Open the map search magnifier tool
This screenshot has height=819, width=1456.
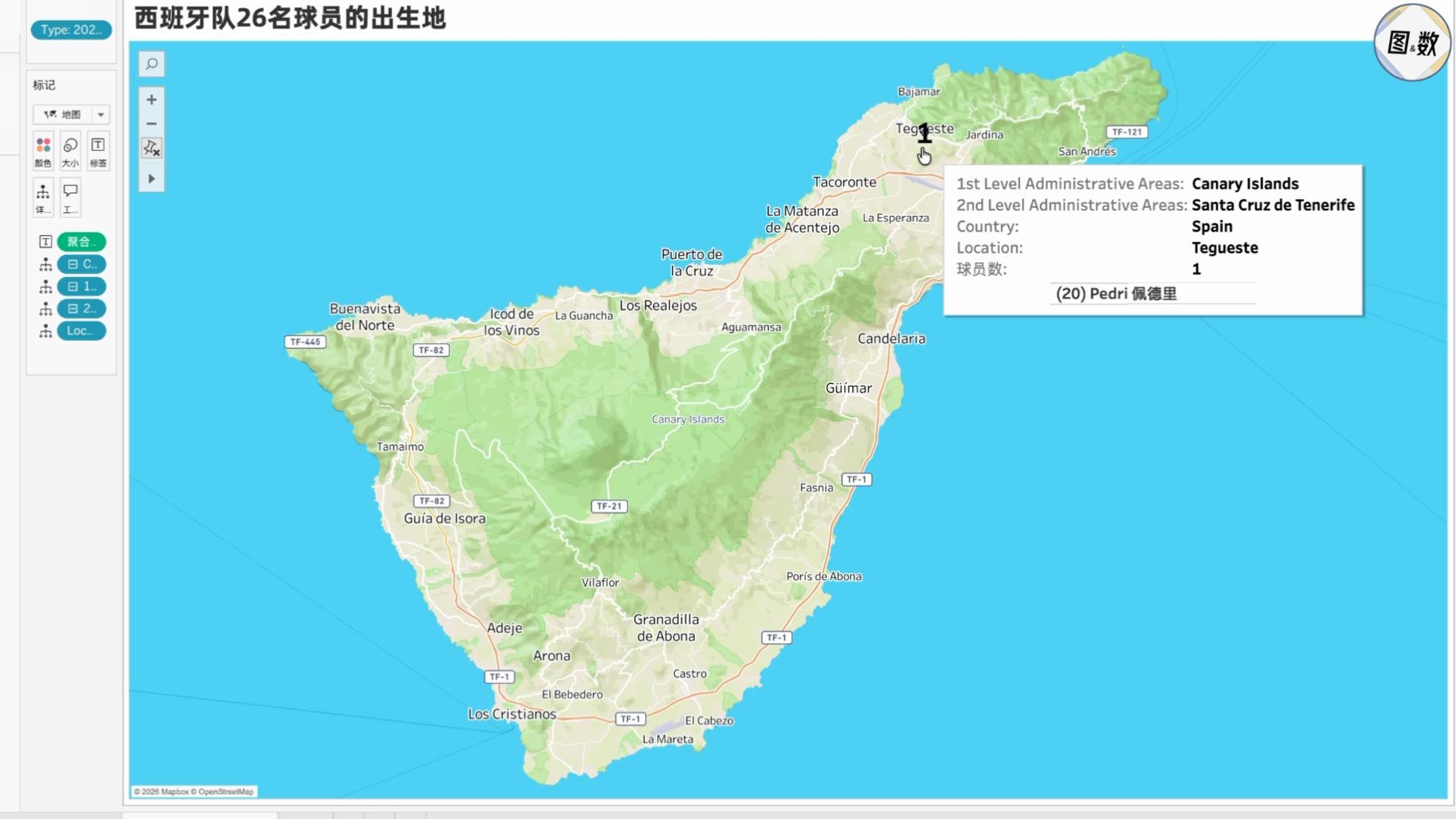pos(151,64)
